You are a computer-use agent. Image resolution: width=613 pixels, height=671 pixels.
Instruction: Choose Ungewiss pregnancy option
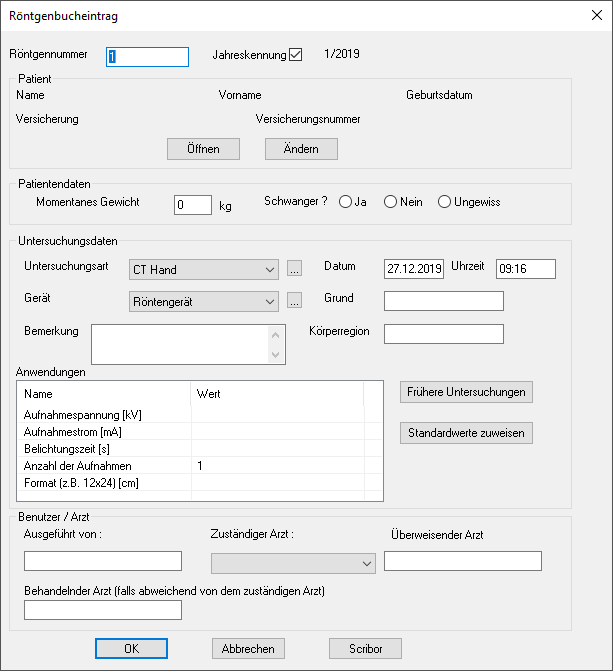(444, 202)
